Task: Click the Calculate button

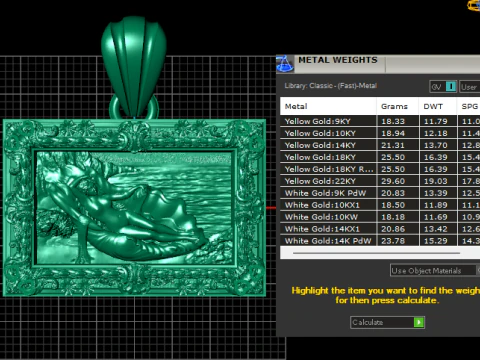Action: [x=387, y=322]
